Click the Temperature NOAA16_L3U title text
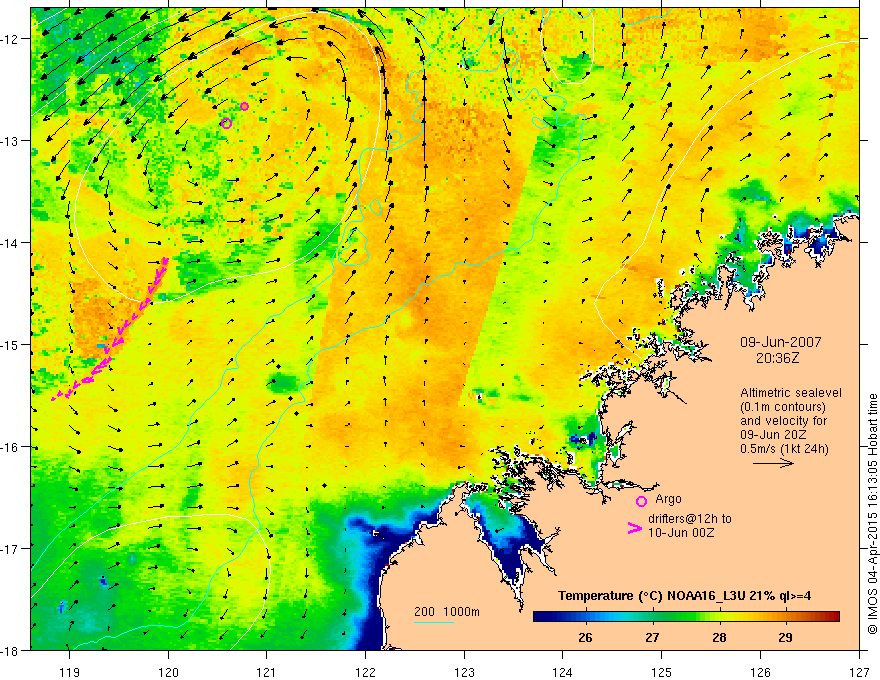 coord(684,595)
